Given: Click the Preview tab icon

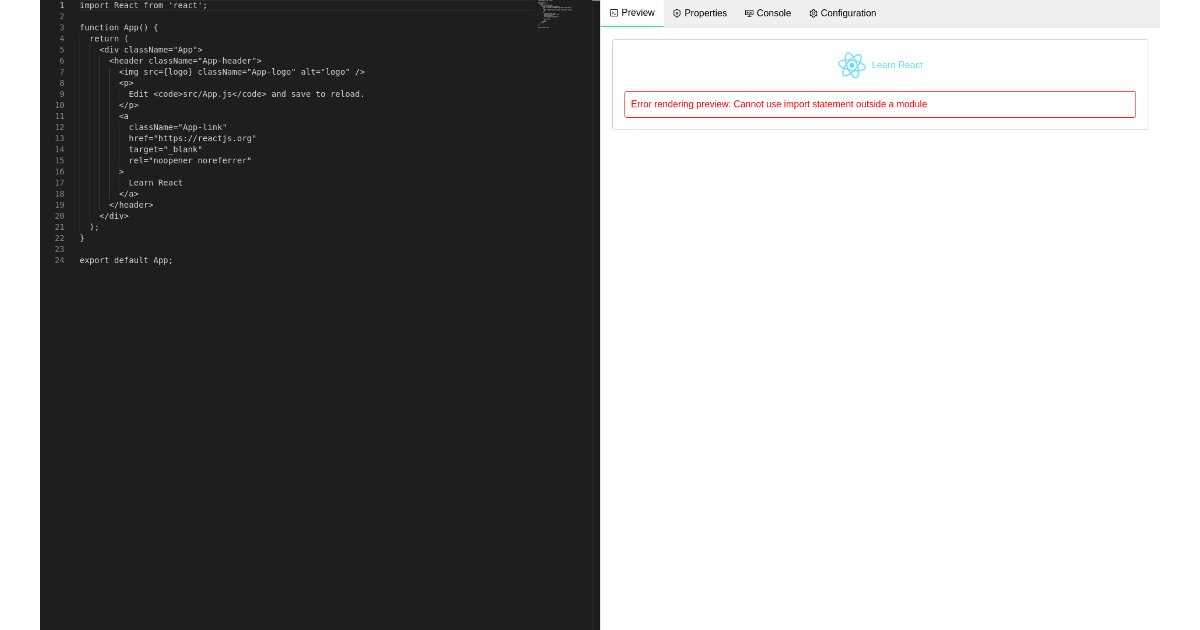Looking at the screenshot, I should pyautogui.click(x=614, y=13).
